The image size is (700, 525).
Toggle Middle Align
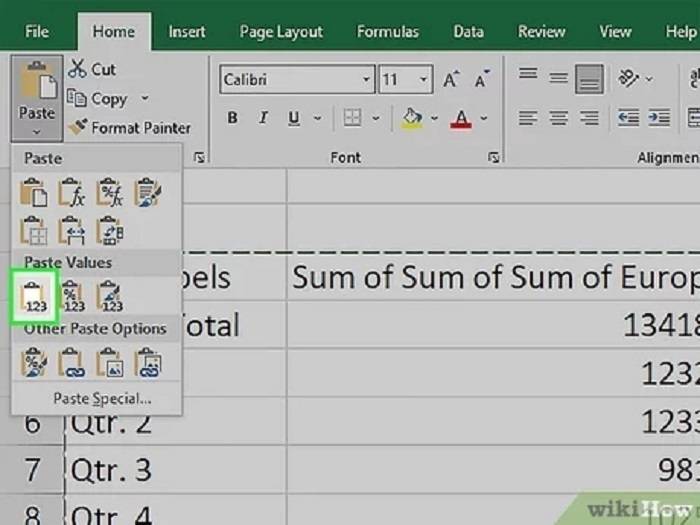[x=558, y=79]
